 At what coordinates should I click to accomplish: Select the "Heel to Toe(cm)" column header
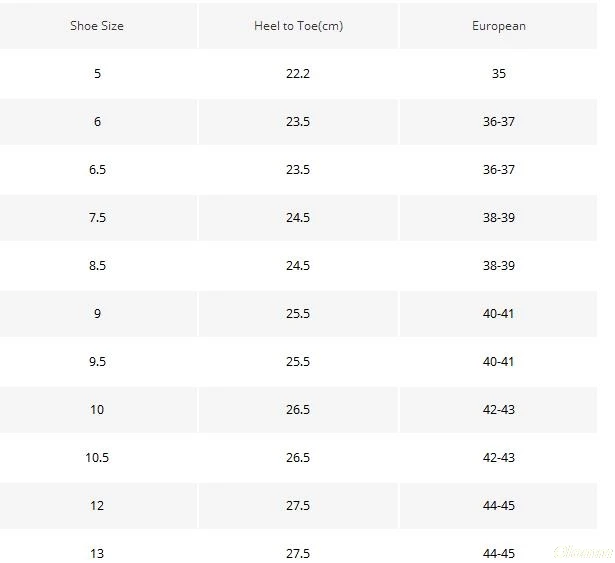point(298,26)
